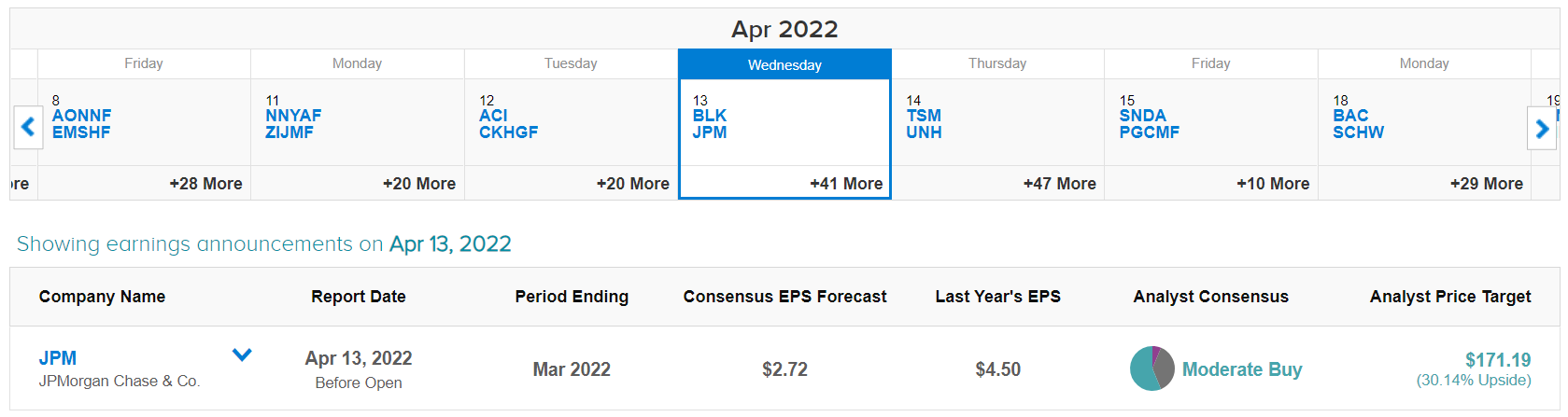Expand JPM row details chevron
Screen dimensions: 1568x417
(242, 354)
